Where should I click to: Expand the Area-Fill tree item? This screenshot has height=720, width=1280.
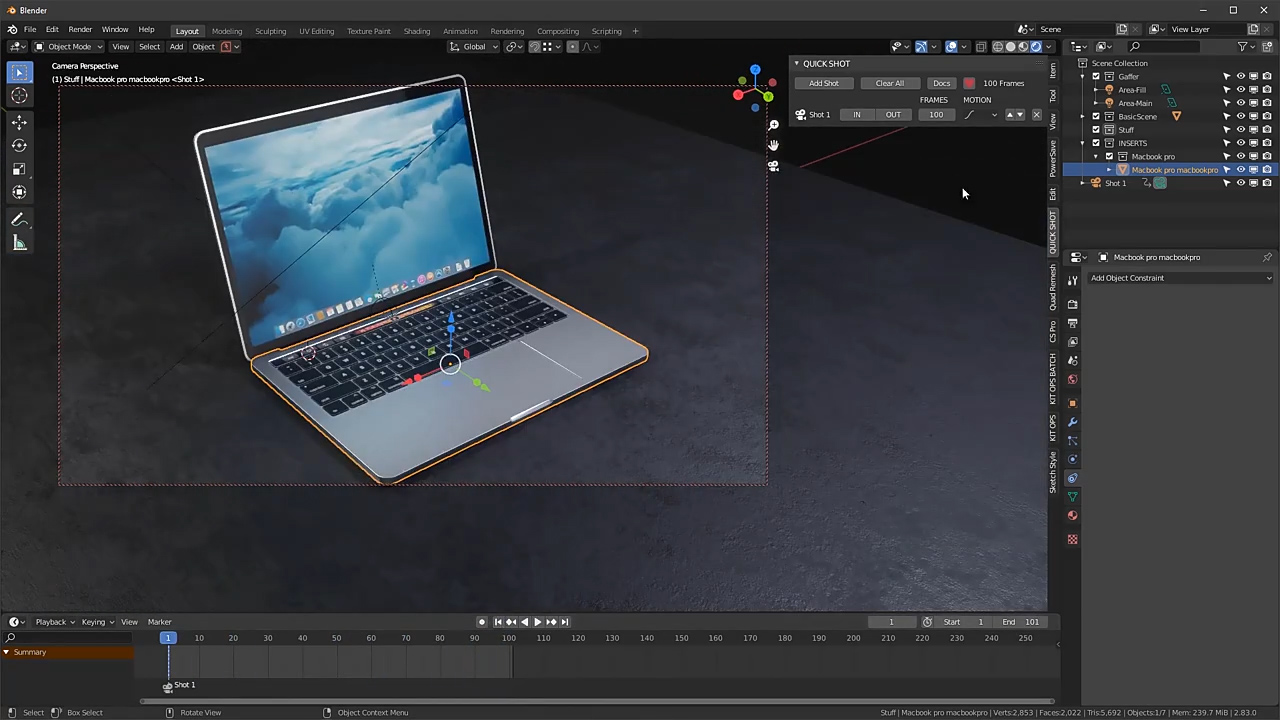pyautogui.click(x=1097, y=90)
